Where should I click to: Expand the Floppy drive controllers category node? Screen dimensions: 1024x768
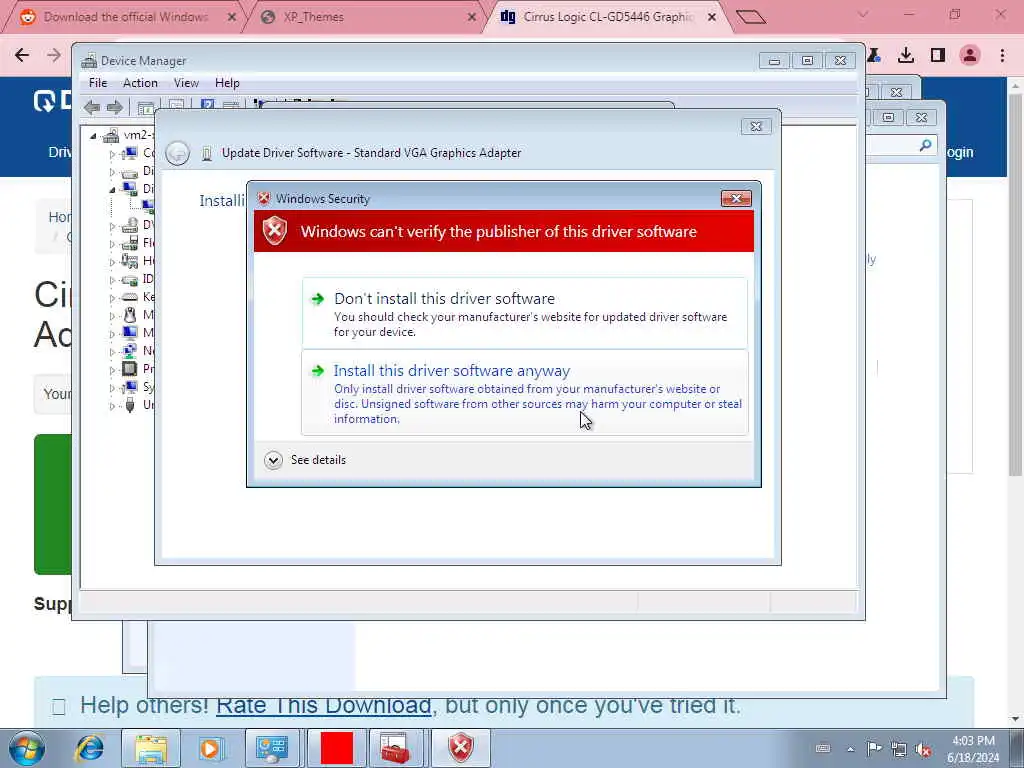pyautogui.click(x=112, y=244)
